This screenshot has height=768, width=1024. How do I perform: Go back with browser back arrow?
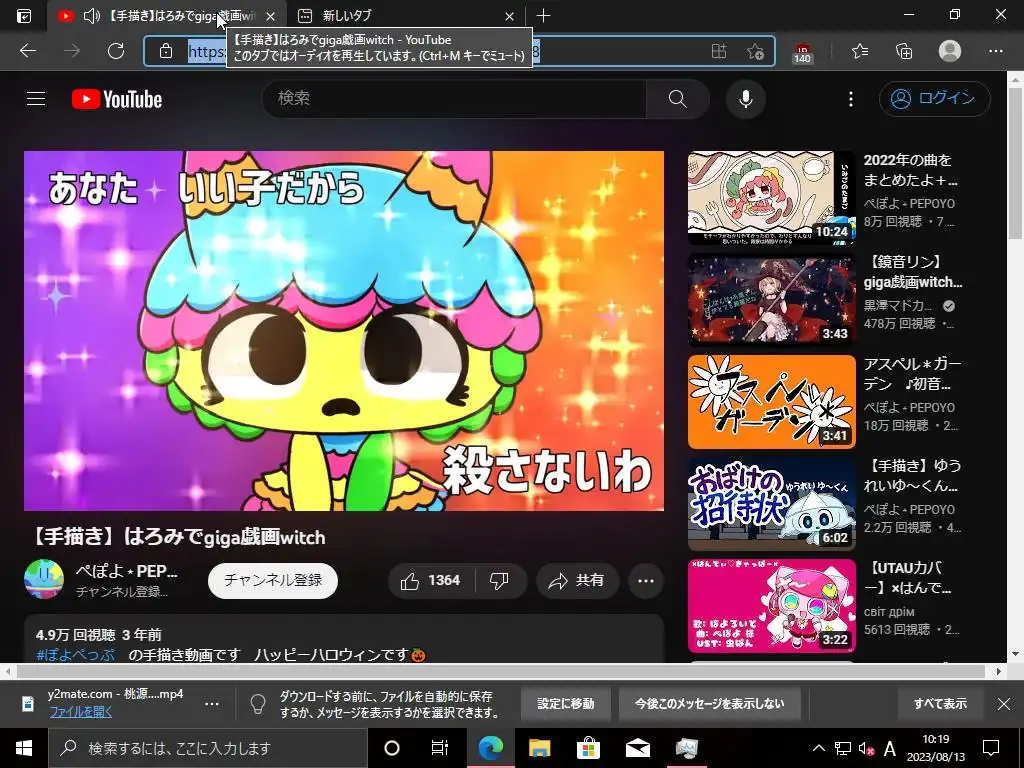pyautogui.click(x=28, y=51)
